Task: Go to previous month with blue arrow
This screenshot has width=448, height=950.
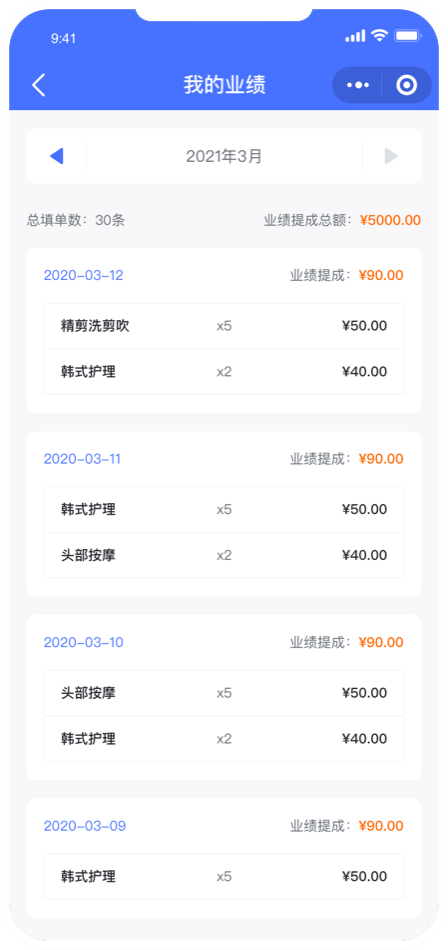Action: pos(56,156)
